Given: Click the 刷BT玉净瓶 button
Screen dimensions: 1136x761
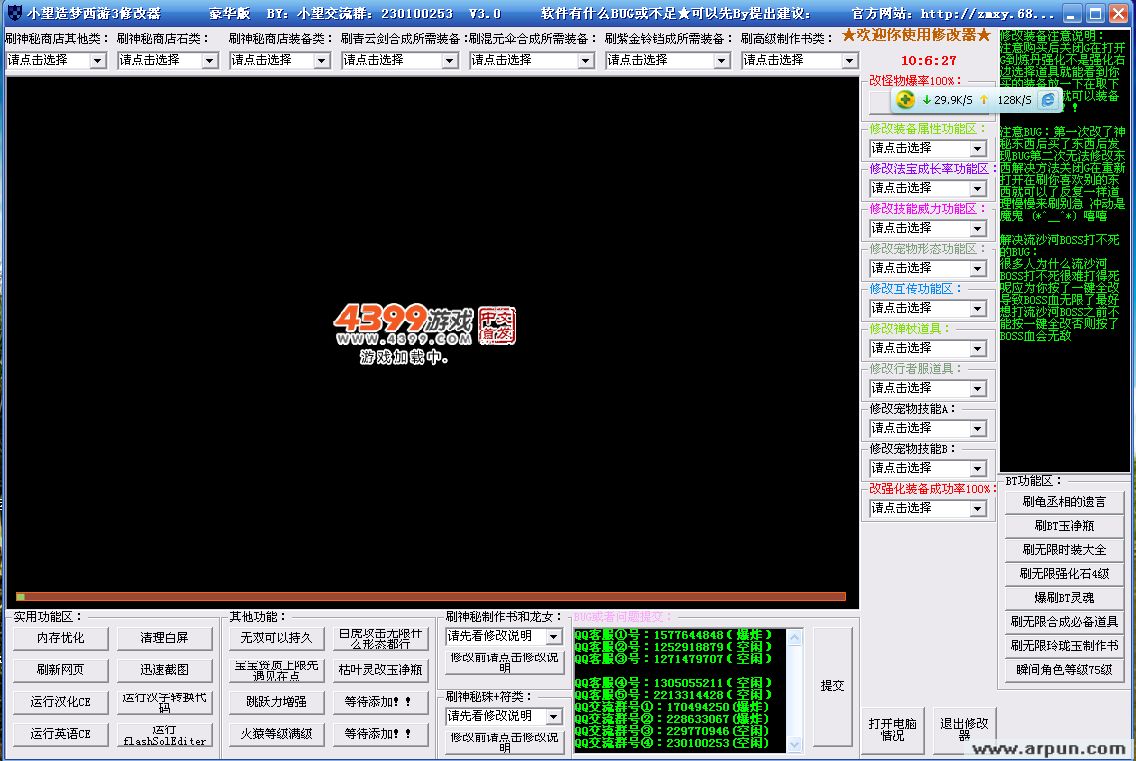Looking at the screenshot, I should click(1064, 526).
